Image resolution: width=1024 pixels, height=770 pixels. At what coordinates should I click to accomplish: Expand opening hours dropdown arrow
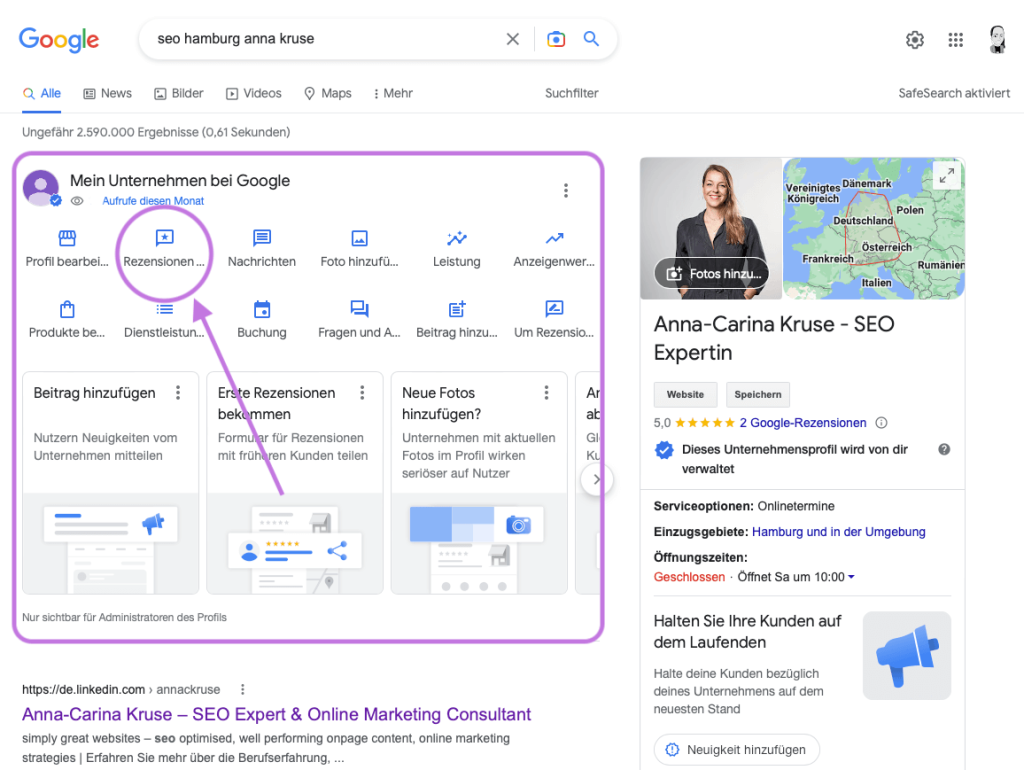click(851, 577)
